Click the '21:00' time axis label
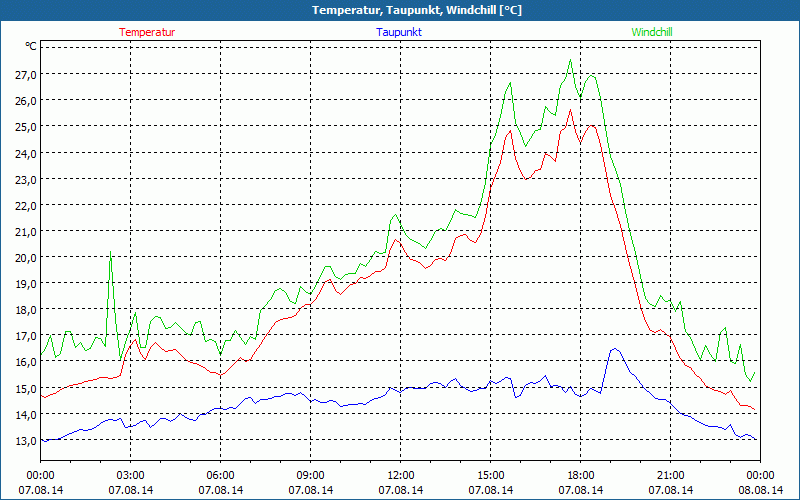 [x=670, y=476]
